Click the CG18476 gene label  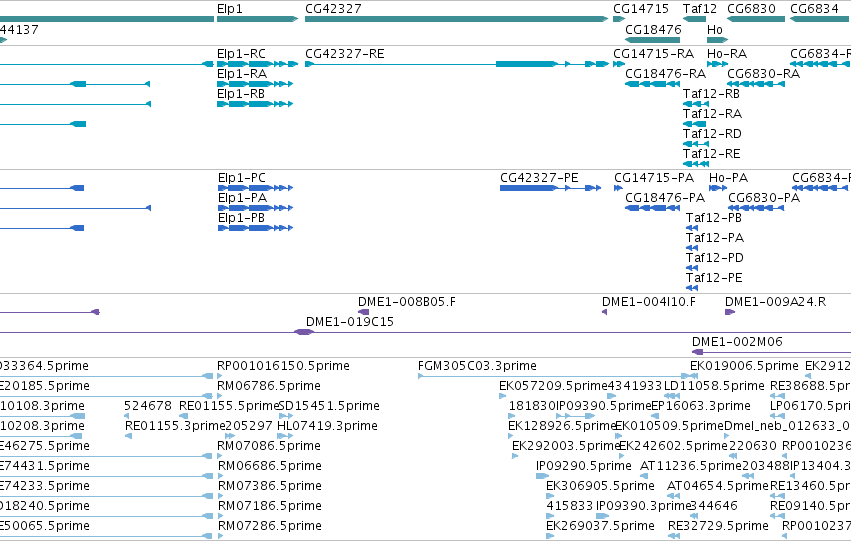653,29
